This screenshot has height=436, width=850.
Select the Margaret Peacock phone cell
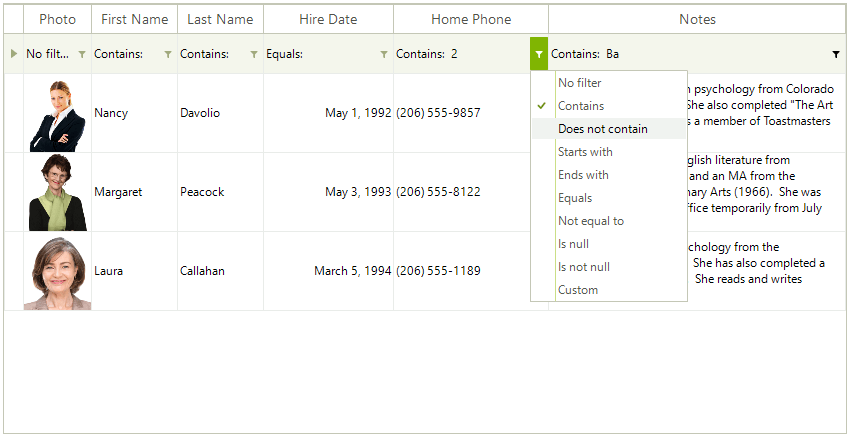coord(471,192)
